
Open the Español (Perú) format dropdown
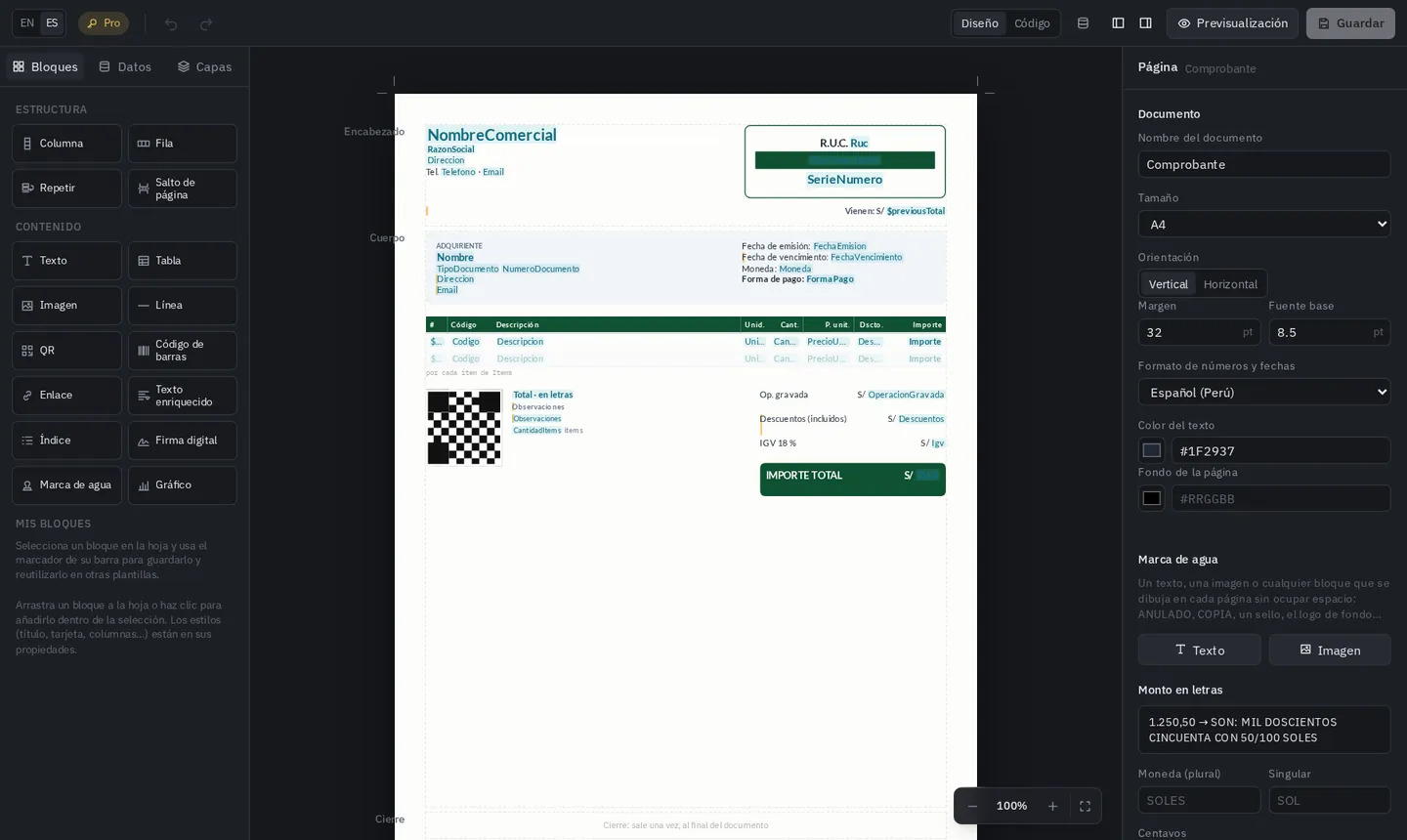[x=1264, y=392]
